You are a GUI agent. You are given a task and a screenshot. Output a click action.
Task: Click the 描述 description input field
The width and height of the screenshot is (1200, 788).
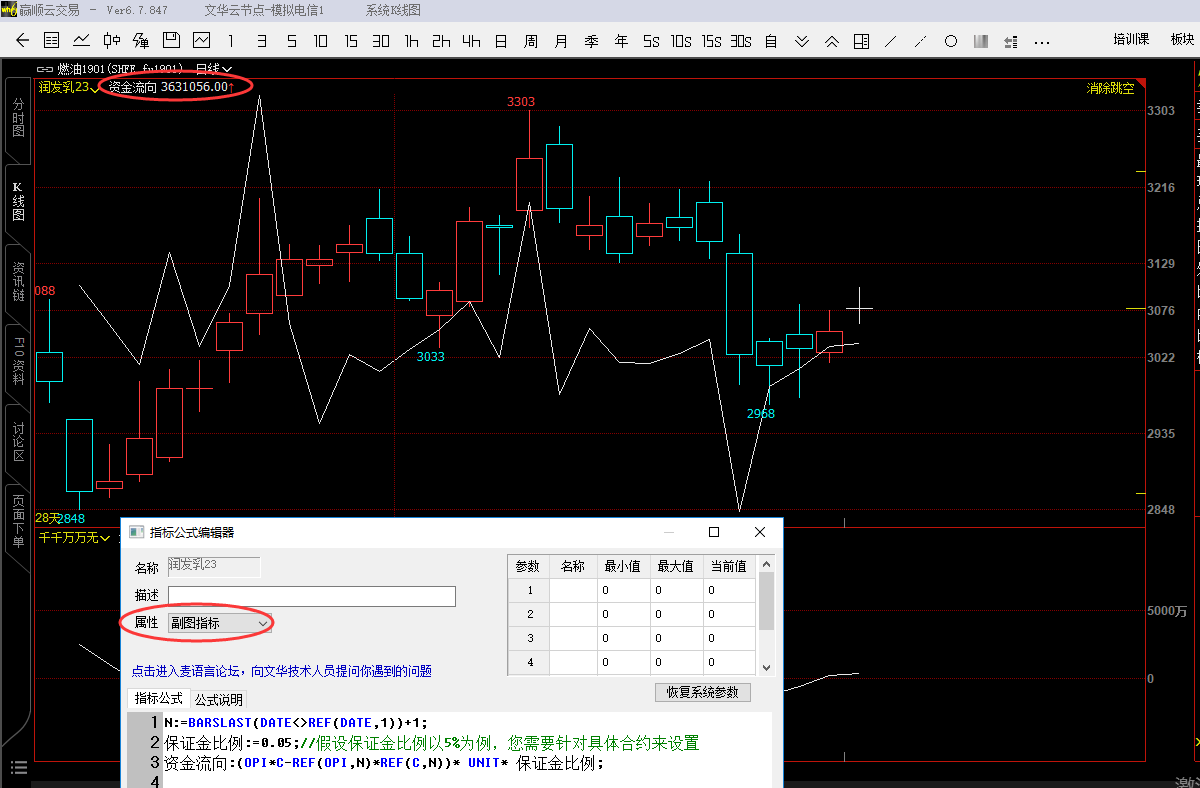coord(311,596)
